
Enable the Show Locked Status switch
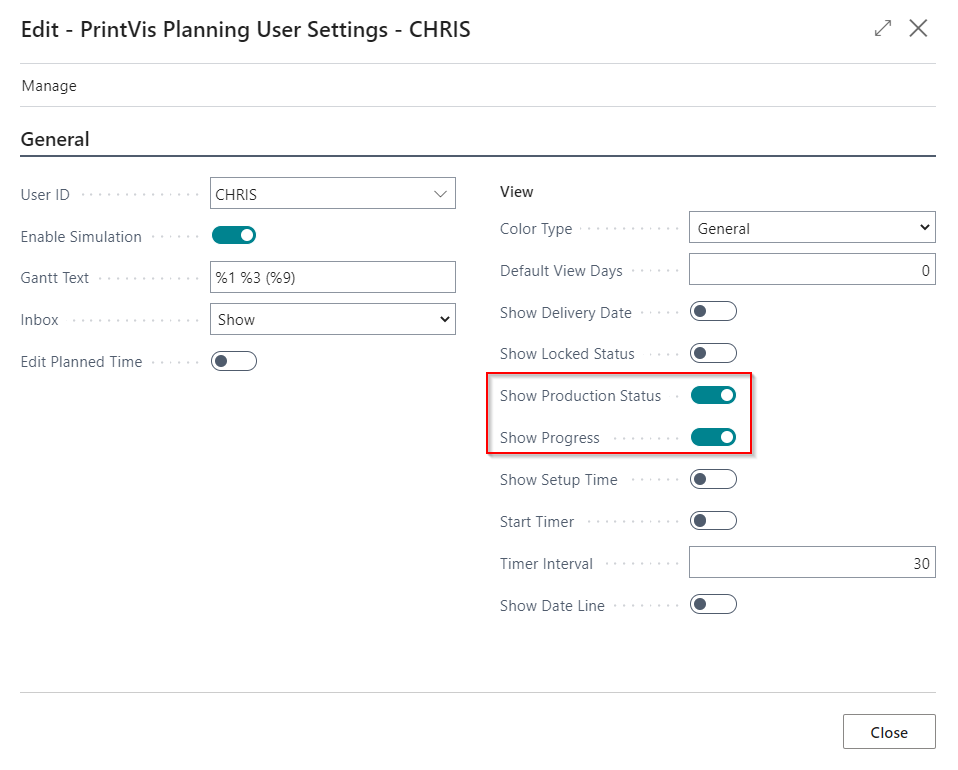(x=713, y=353)
